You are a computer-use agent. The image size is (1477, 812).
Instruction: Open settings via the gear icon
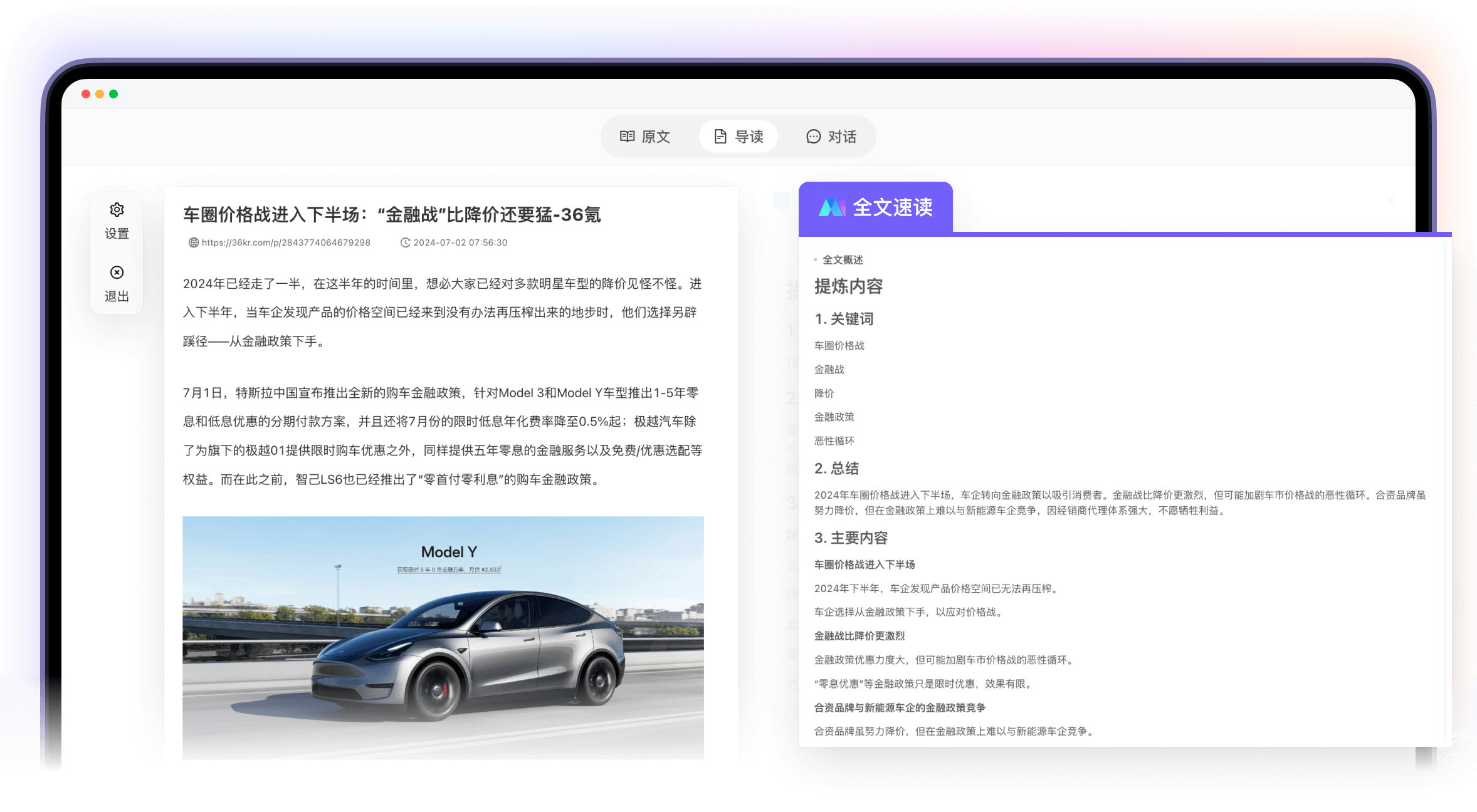pyautogui.click(x=117, y=209)
